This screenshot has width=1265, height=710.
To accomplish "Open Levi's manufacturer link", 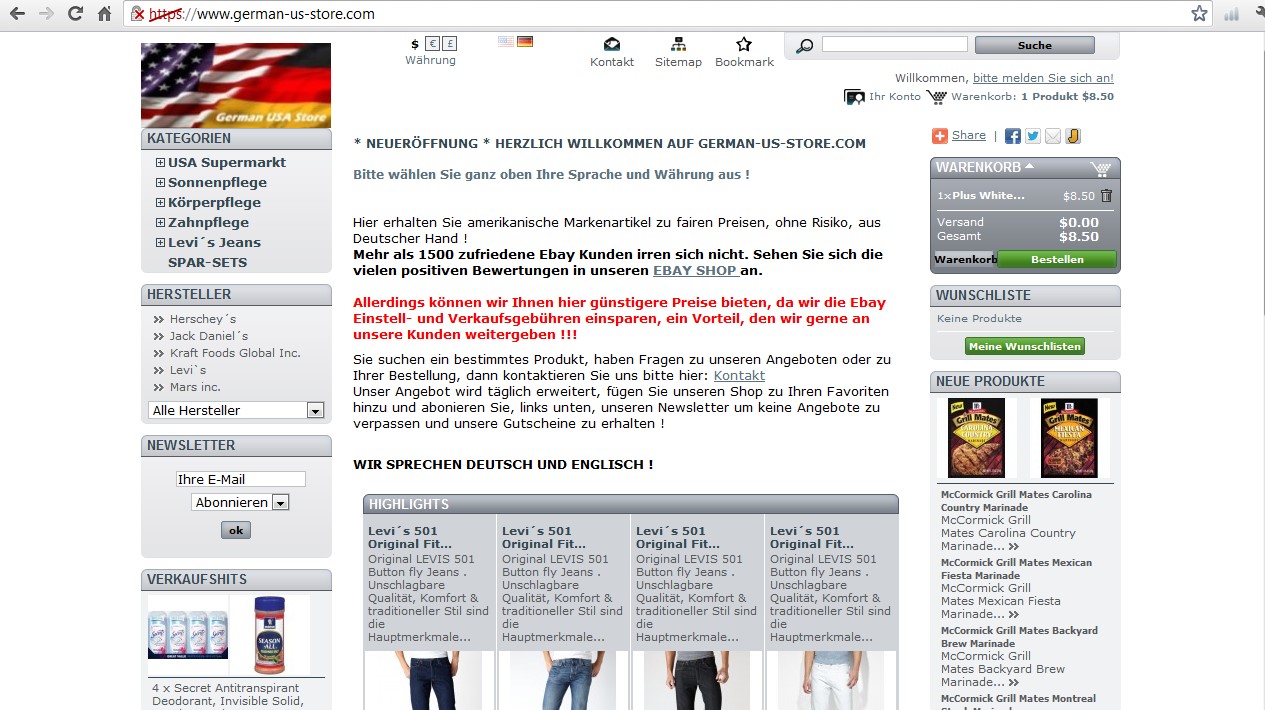I will tap(188, 370).
